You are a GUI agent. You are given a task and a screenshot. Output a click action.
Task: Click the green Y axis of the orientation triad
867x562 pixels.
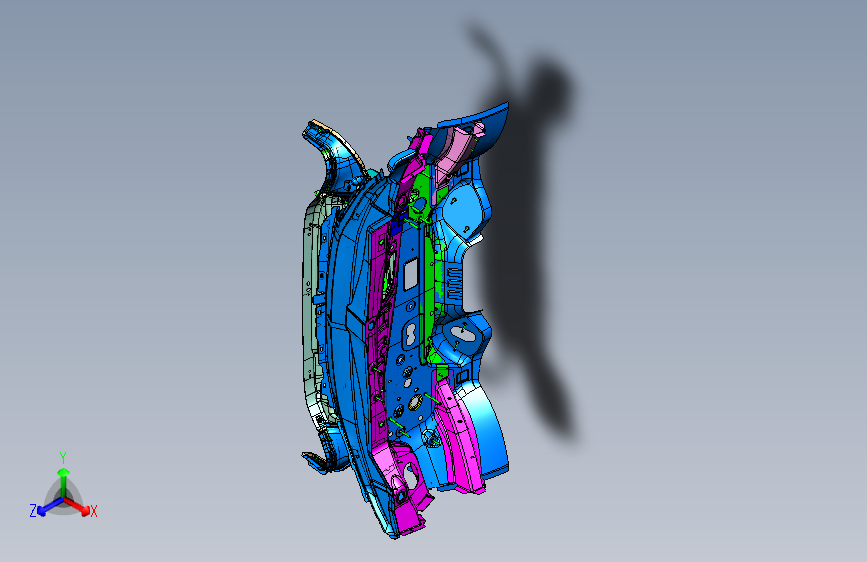coord(63,481)
